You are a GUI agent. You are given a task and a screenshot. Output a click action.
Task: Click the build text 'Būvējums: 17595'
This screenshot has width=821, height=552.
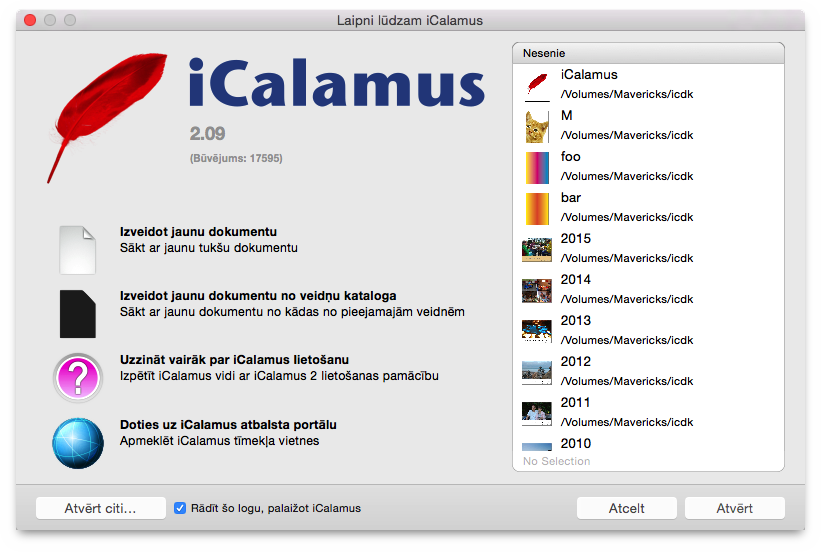236,158
